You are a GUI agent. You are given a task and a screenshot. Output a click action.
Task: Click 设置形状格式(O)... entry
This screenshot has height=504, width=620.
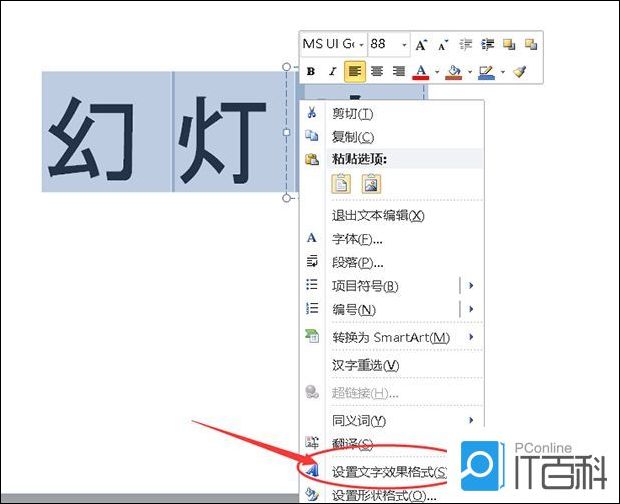point(384,496)
